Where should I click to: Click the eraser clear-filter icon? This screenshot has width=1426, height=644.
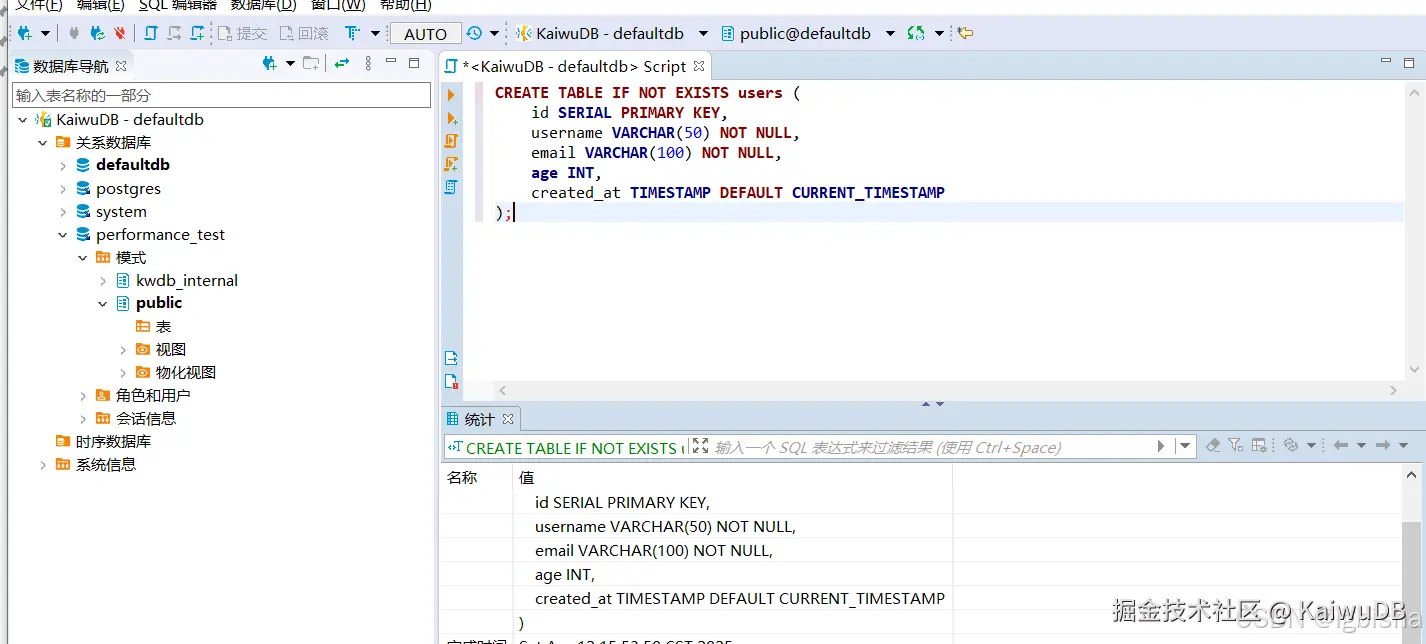[x=1213, y=445]
